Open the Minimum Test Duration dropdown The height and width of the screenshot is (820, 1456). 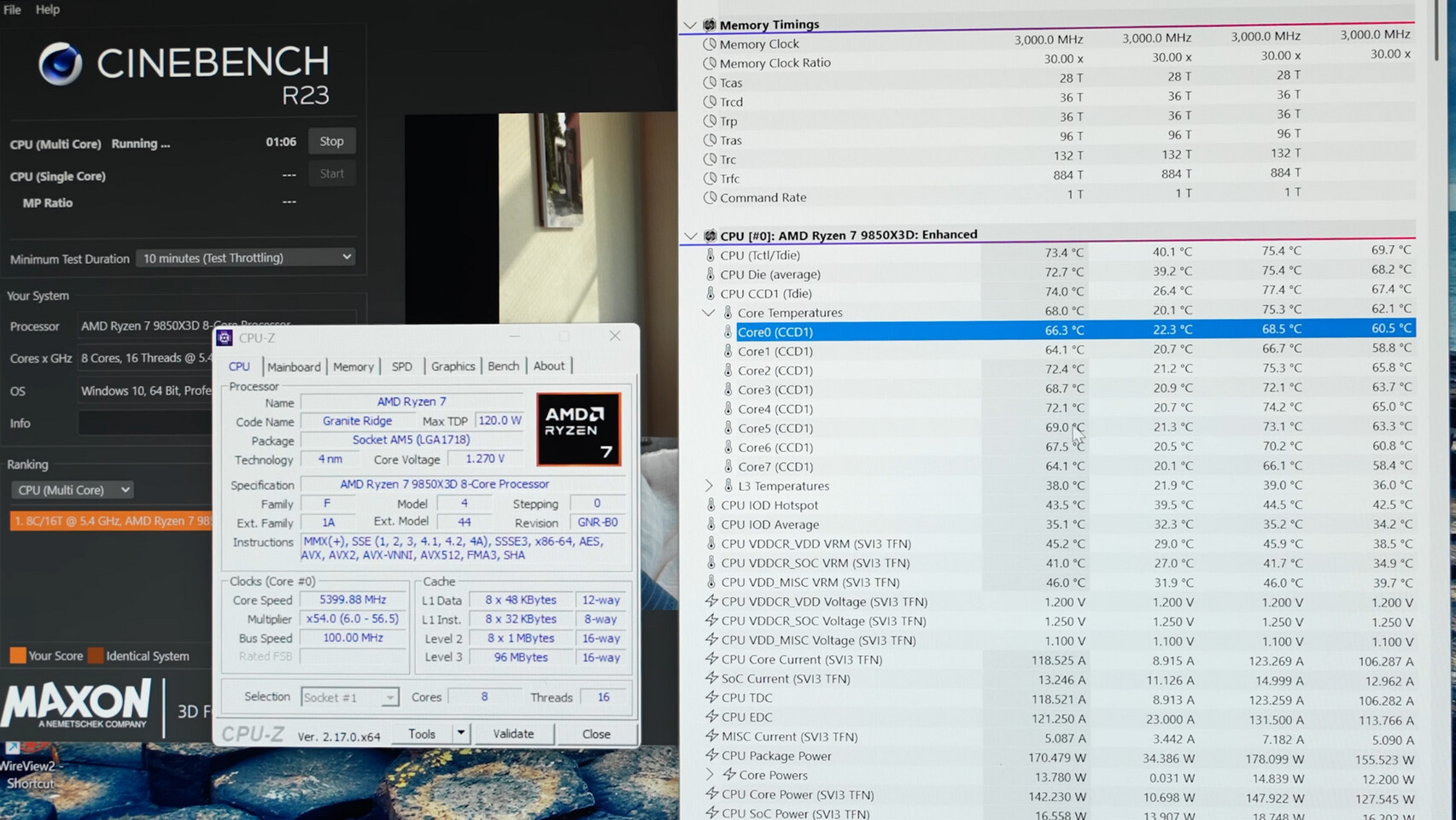pos(245,258)
